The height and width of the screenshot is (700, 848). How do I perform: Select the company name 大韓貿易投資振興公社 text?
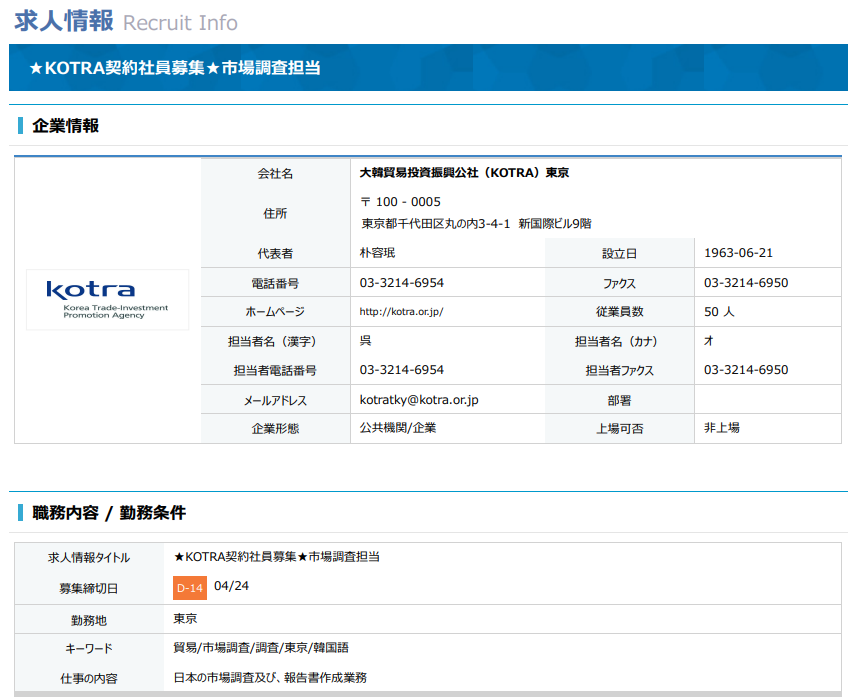click(x=465, y=173)
